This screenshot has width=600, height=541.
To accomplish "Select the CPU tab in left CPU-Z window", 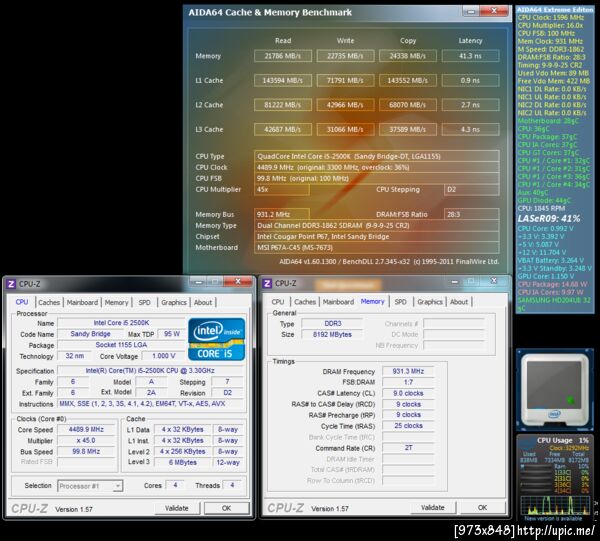I will pos(22,302).
